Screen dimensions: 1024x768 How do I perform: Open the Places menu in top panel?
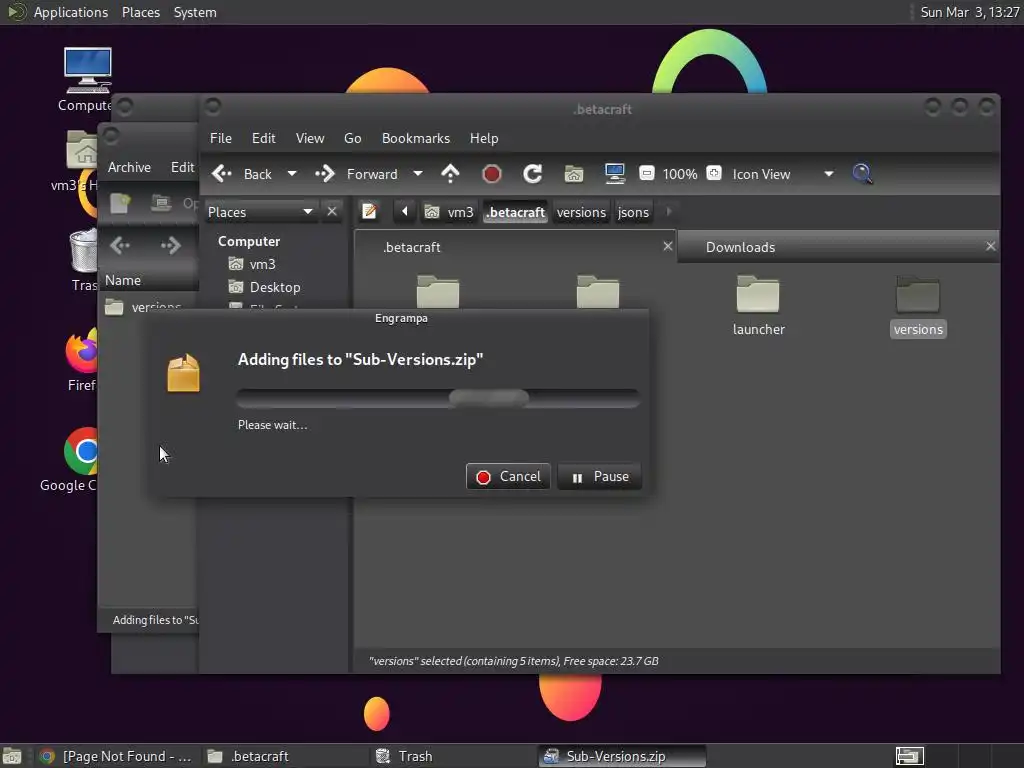141,12
